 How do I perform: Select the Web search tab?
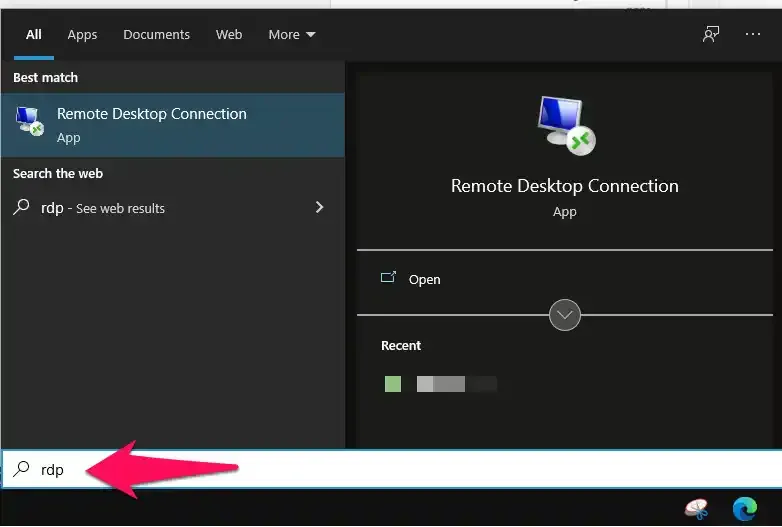pyautogui.click(x=229, y=34)
